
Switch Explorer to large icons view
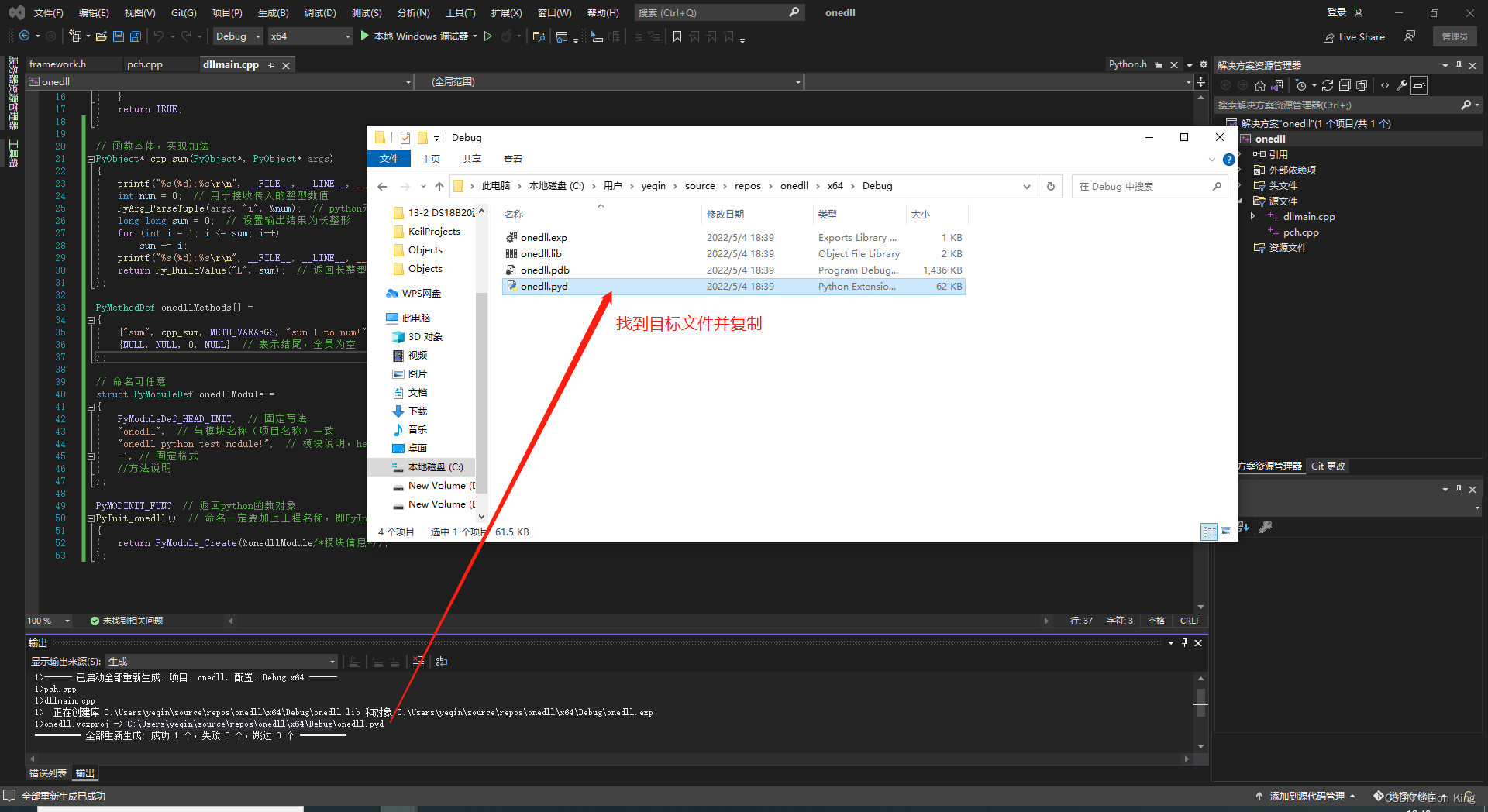[x=1226, y=532]
